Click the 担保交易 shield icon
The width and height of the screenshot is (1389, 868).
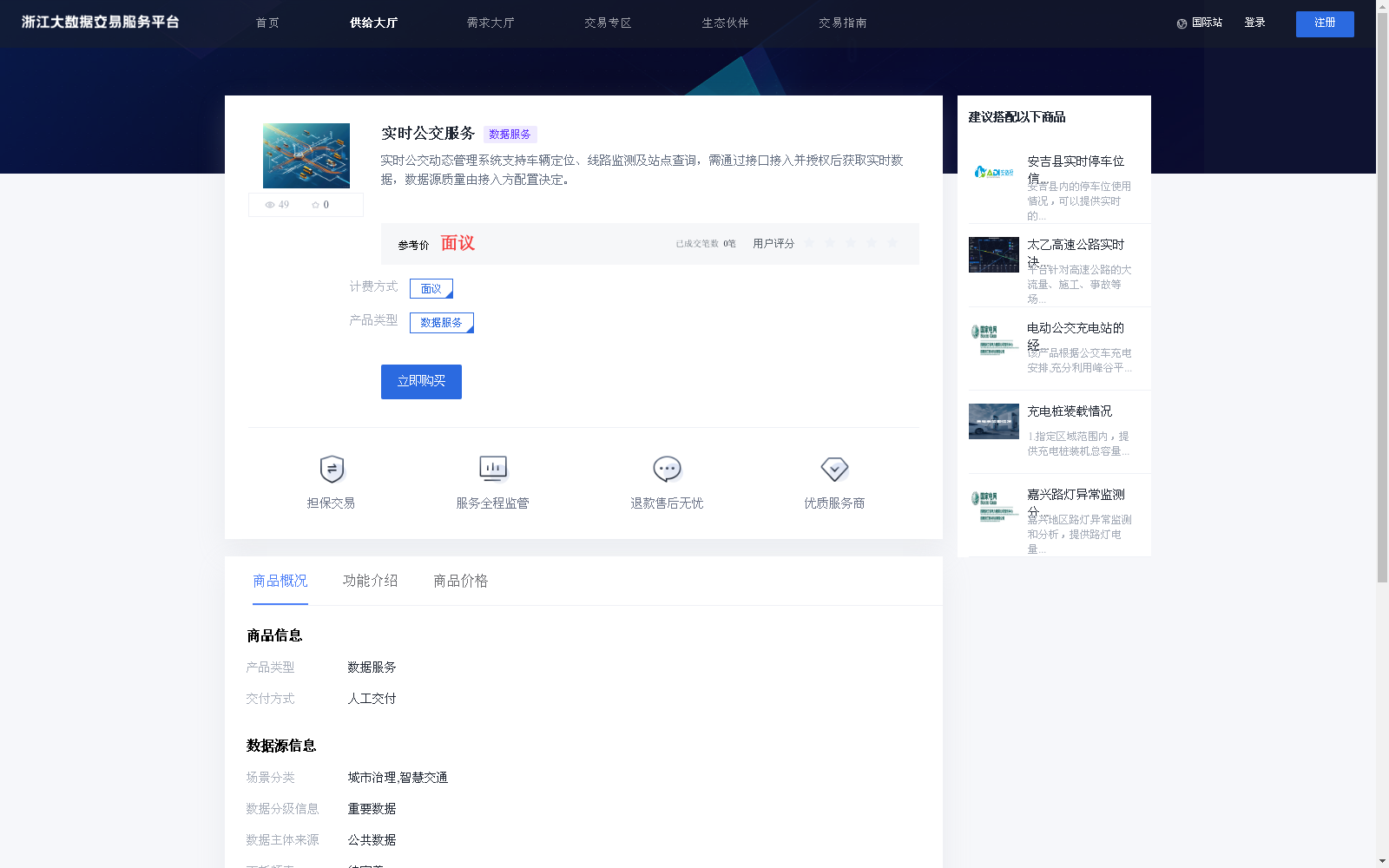[332, 470]
